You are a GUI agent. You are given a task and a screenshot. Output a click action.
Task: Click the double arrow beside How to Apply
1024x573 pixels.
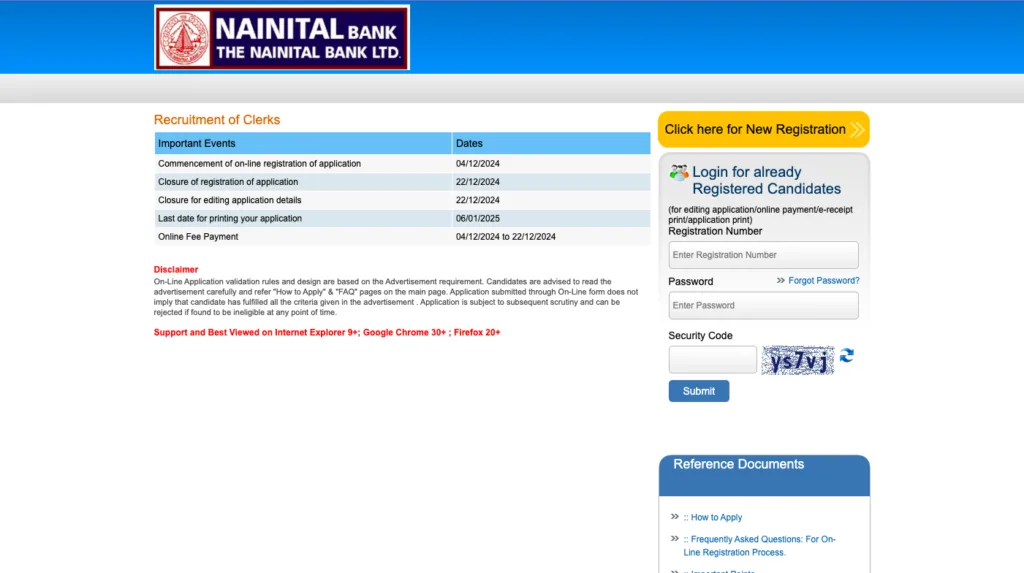(x=675, y=517)
